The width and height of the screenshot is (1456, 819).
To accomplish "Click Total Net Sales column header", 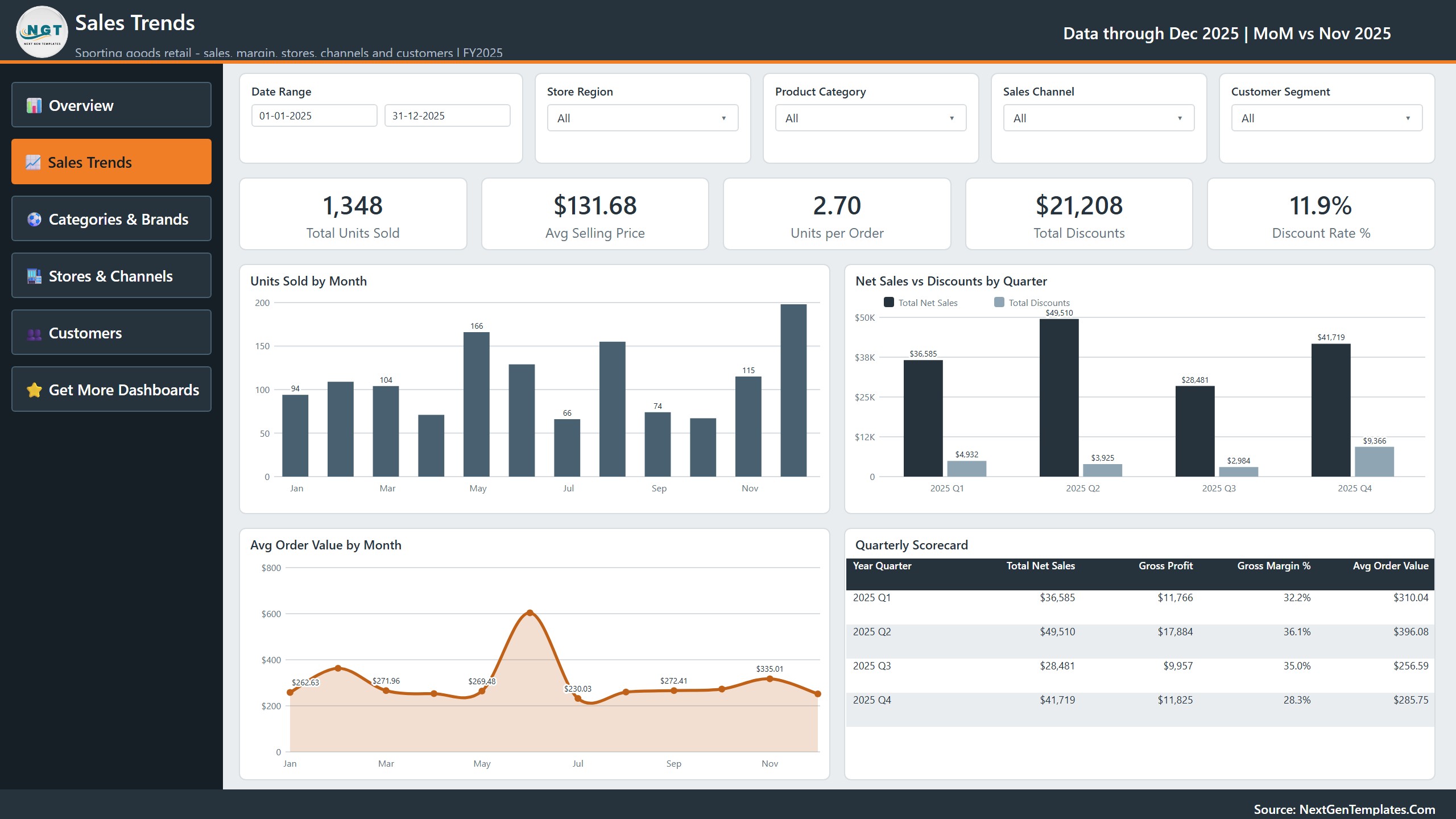I will click(x=1040, y=566).
